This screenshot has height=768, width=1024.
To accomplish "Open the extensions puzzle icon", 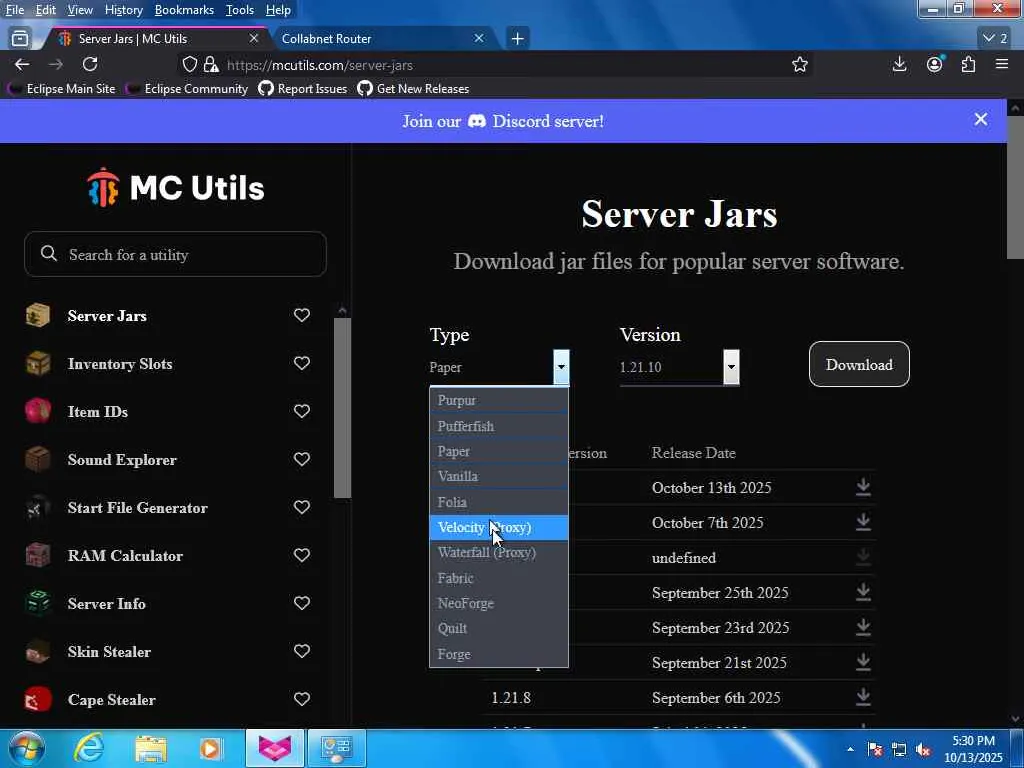I will coord(968,64).
